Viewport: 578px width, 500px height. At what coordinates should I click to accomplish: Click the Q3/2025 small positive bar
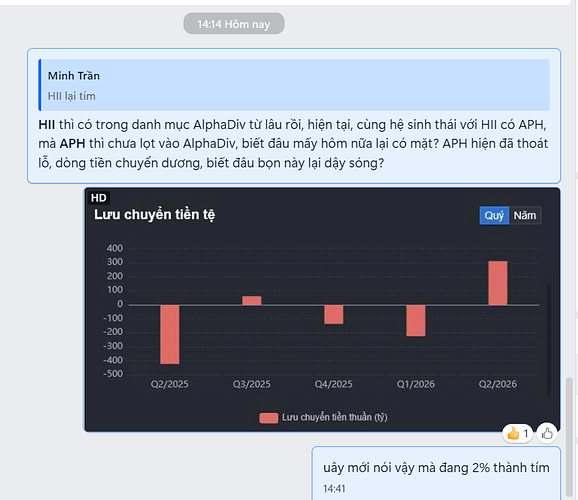252,301
